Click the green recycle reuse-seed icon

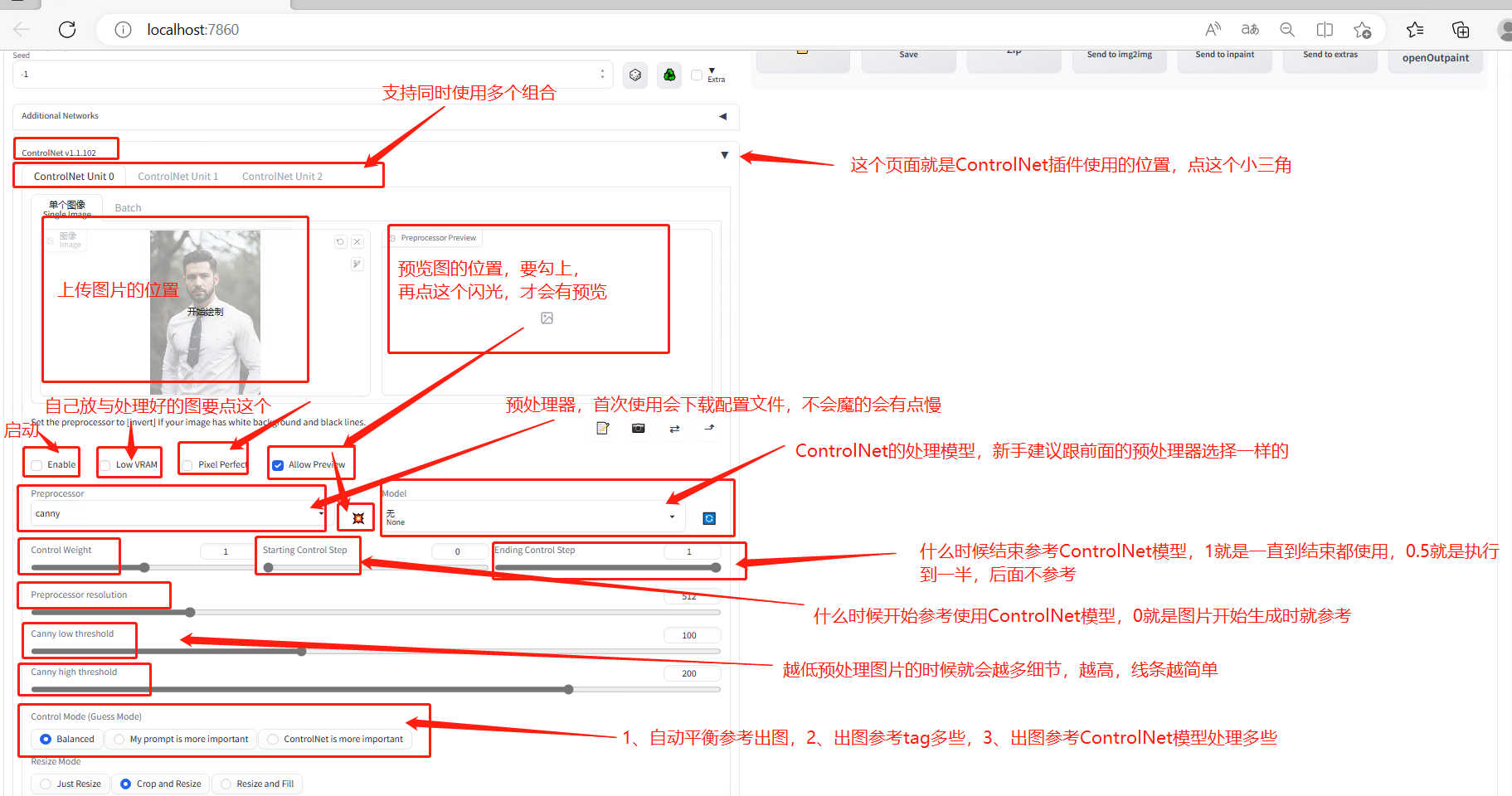coord(669,75)
